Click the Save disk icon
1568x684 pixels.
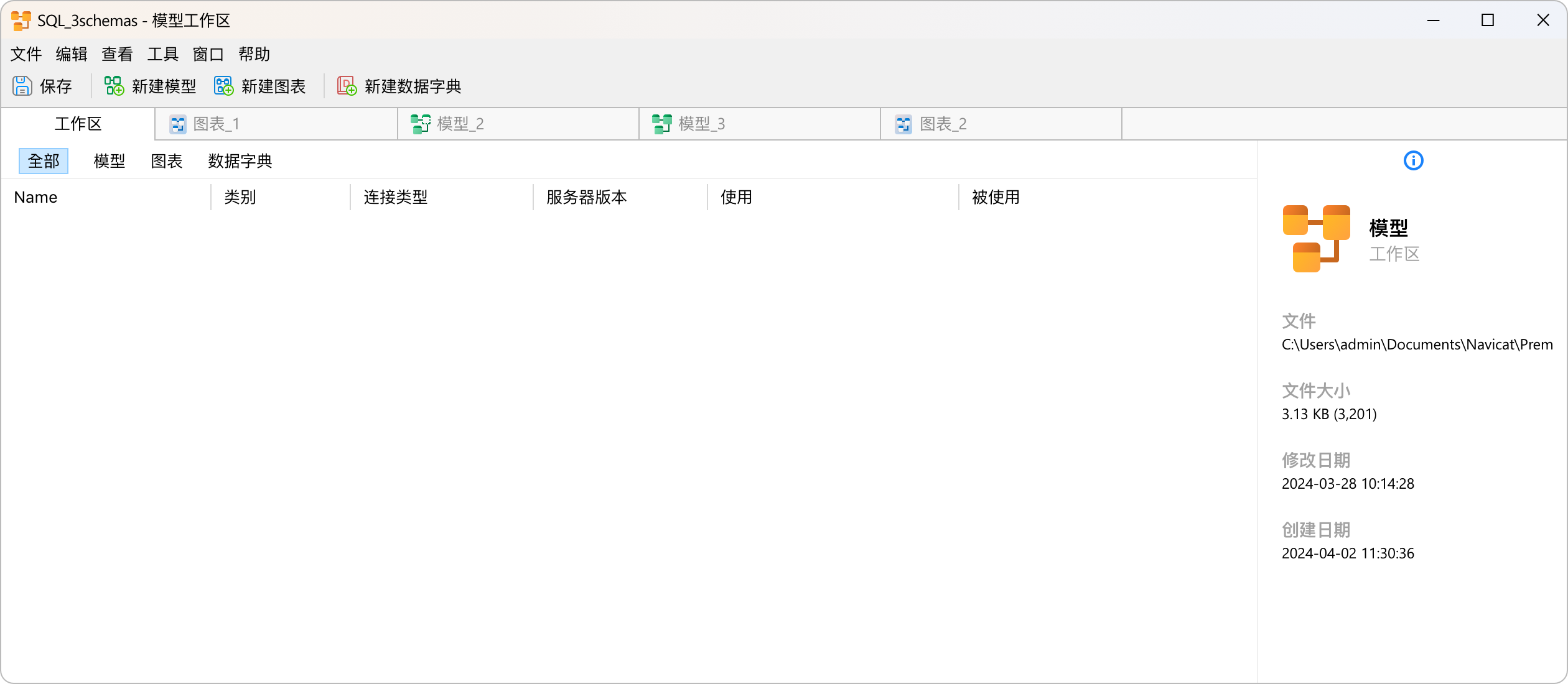coord(22,86)
